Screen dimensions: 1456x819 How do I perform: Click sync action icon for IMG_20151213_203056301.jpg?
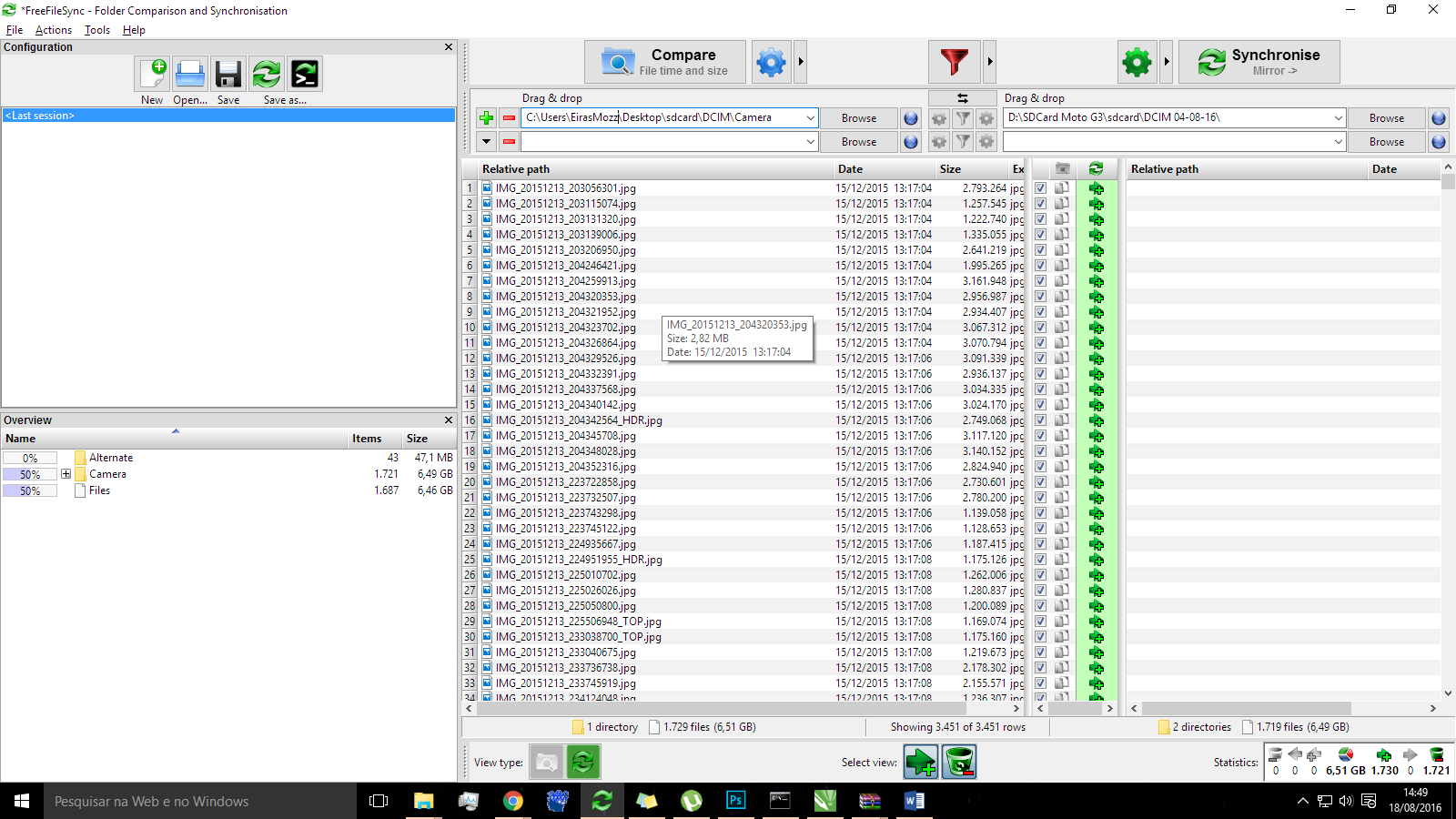(x=1097, y=188)
